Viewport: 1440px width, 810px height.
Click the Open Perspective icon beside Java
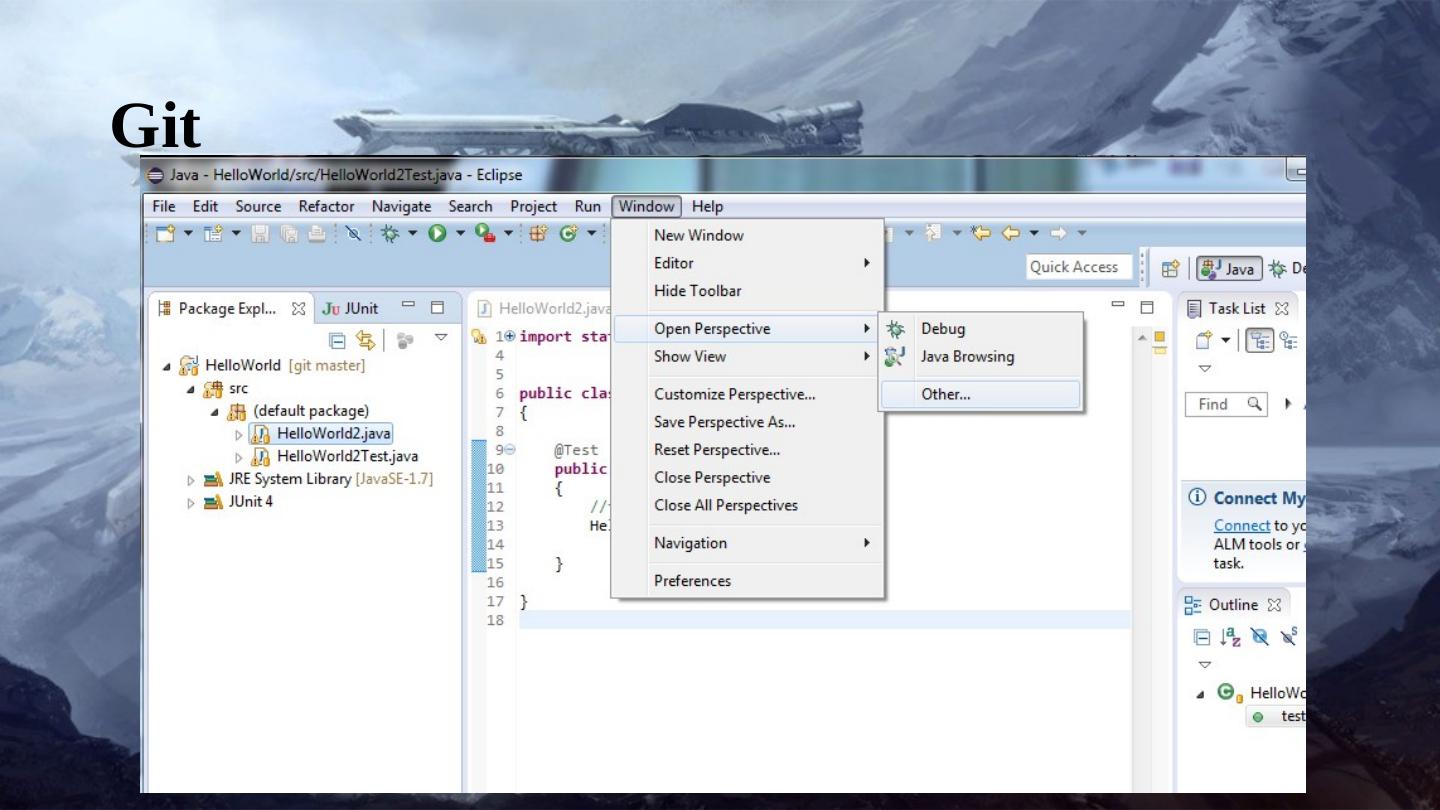pos(1168,268)
